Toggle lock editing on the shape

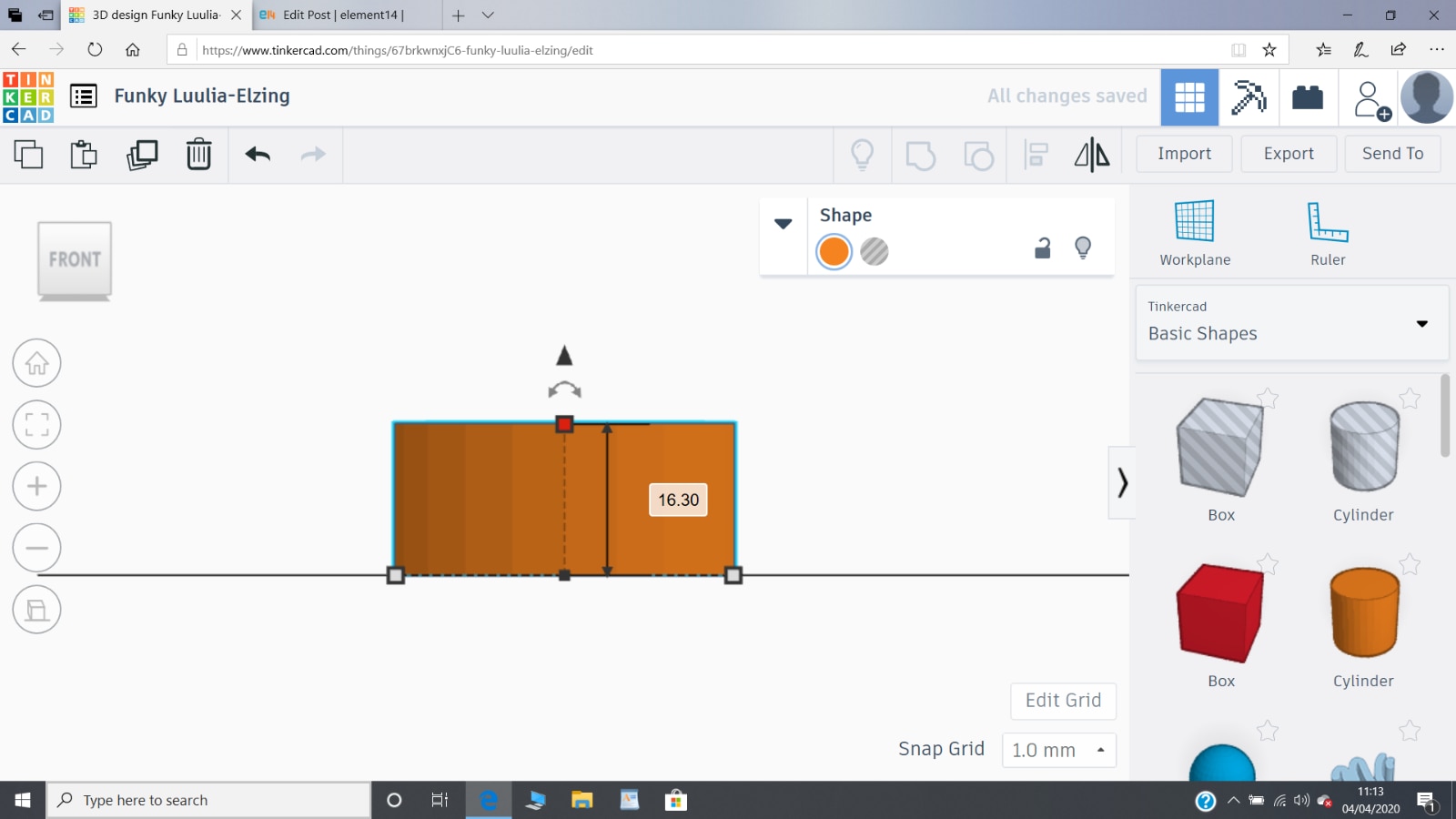tap(1043, 248)
